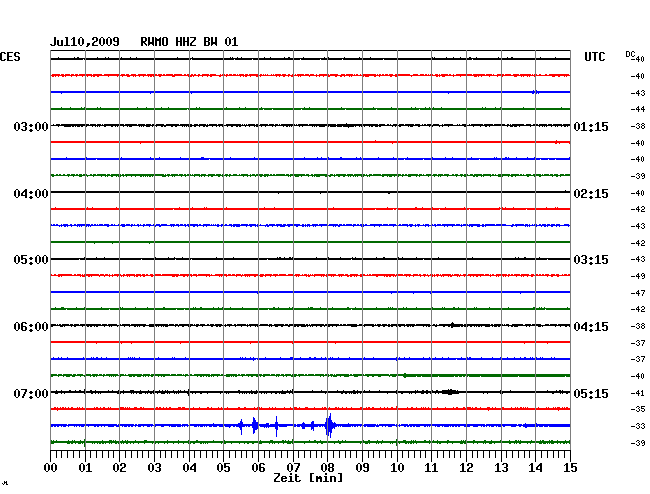Click the "00" minute tick label
Image resolution: width=650 pixels, height=494 pixels.
[51, 468]
